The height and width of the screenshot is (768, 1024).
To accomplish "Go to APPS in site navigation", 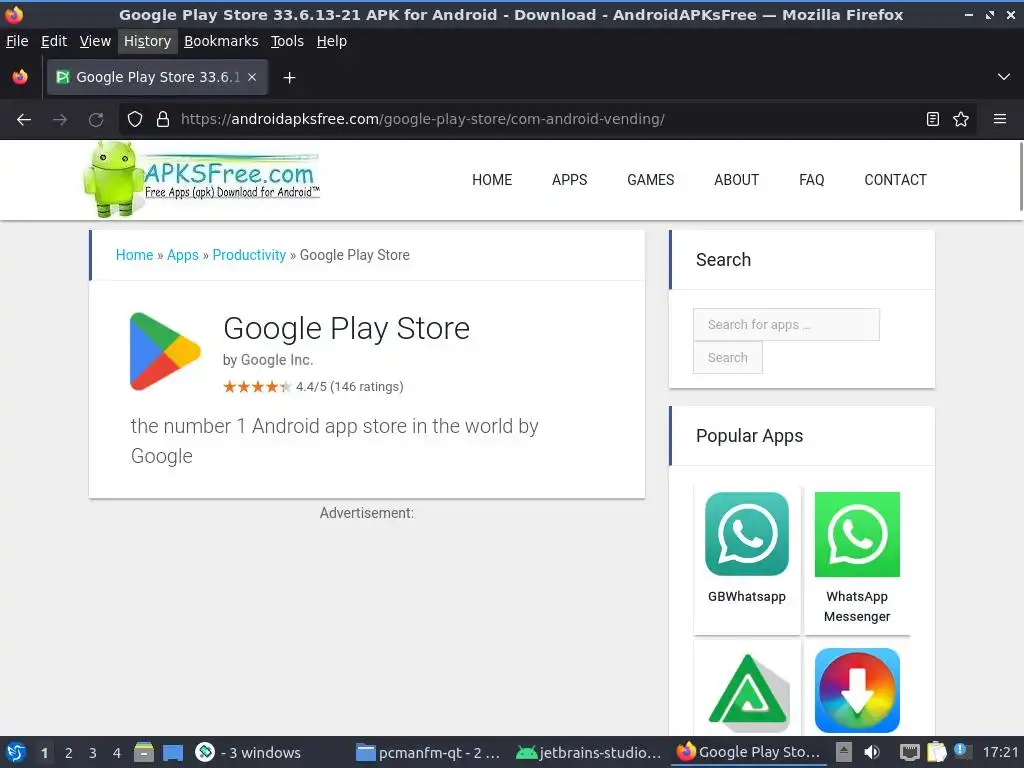I will (569, 180).
